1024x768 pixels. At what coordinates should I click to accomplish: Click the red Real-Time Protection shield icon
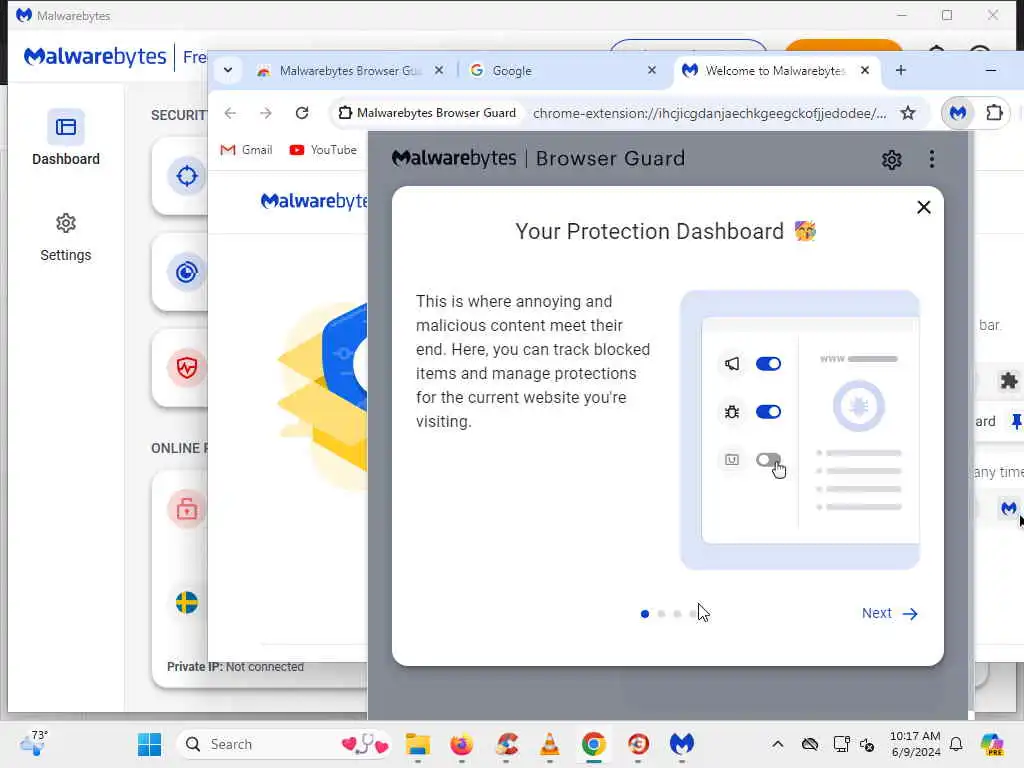[187, 367]
